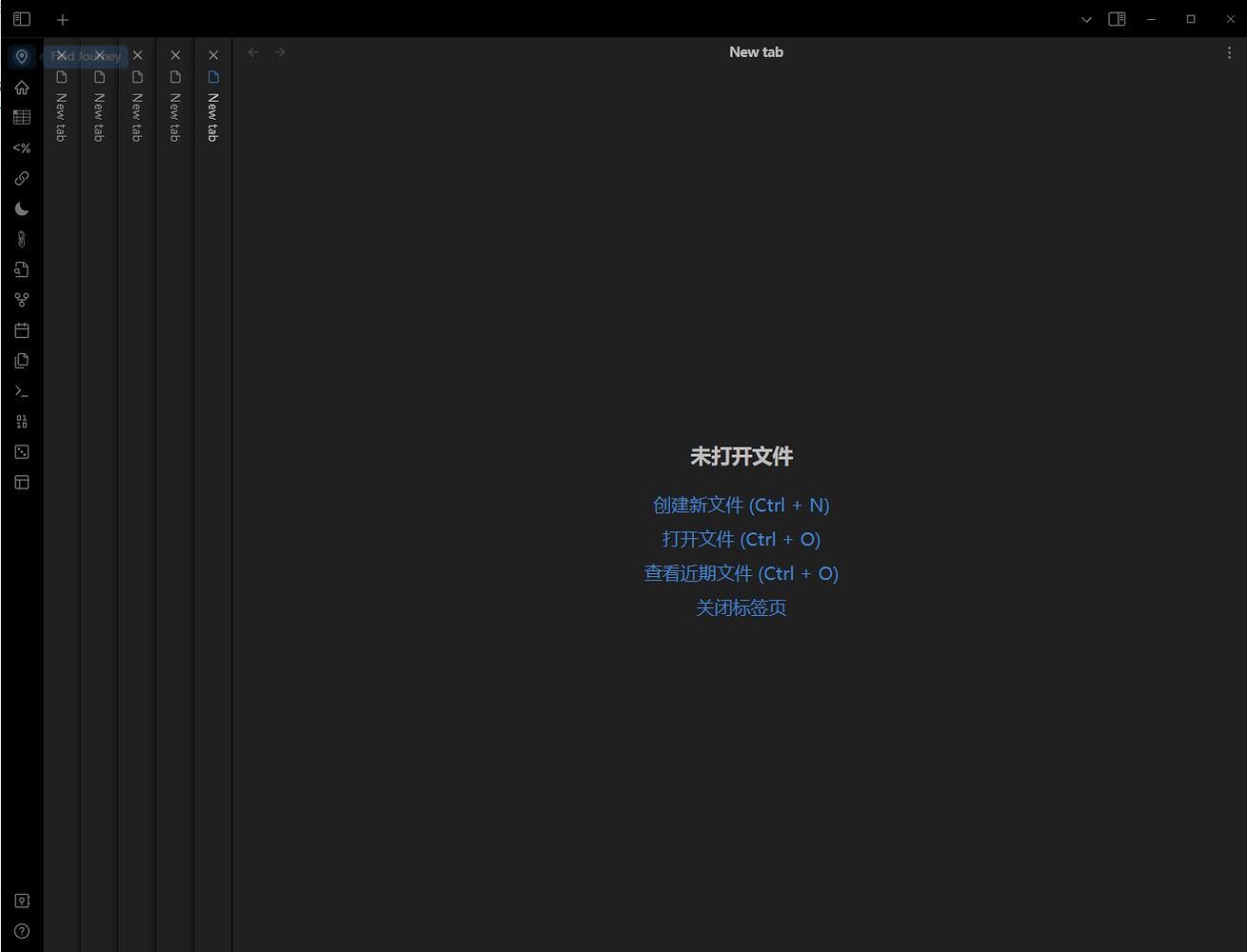1247x952 pixels.
Task: Expand the tab list dropdown chevron
Action: [x=1086, y=19]
